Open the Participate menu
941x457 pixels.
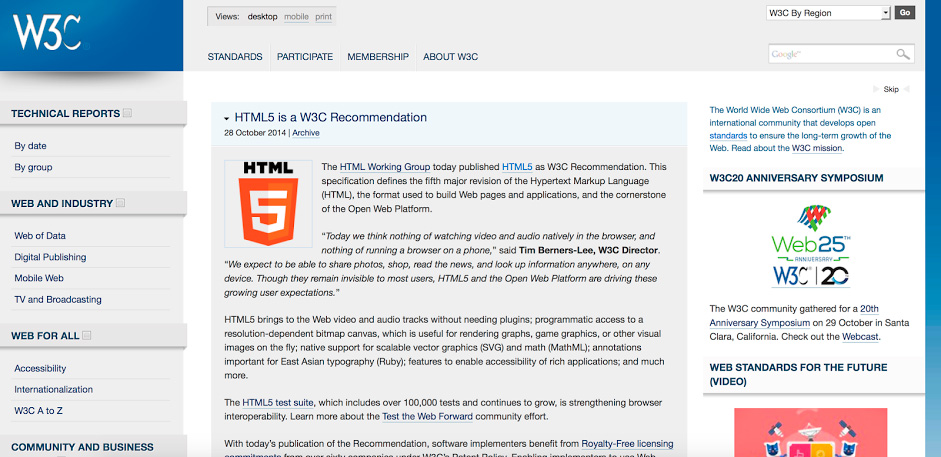305,57
